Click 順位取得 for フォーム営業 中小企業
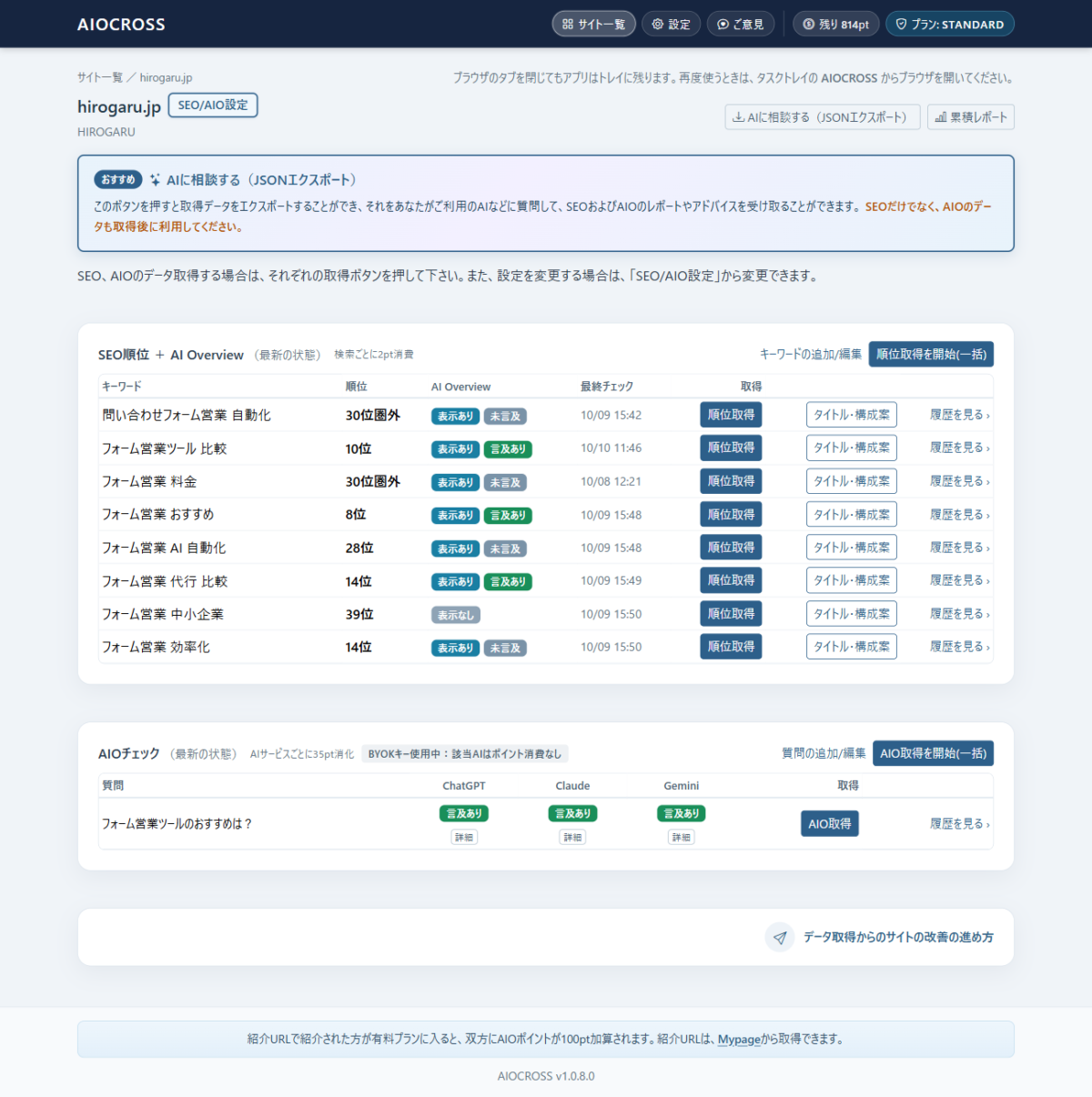Viewport: 1092px width, 1097px height. pos(731,614)
